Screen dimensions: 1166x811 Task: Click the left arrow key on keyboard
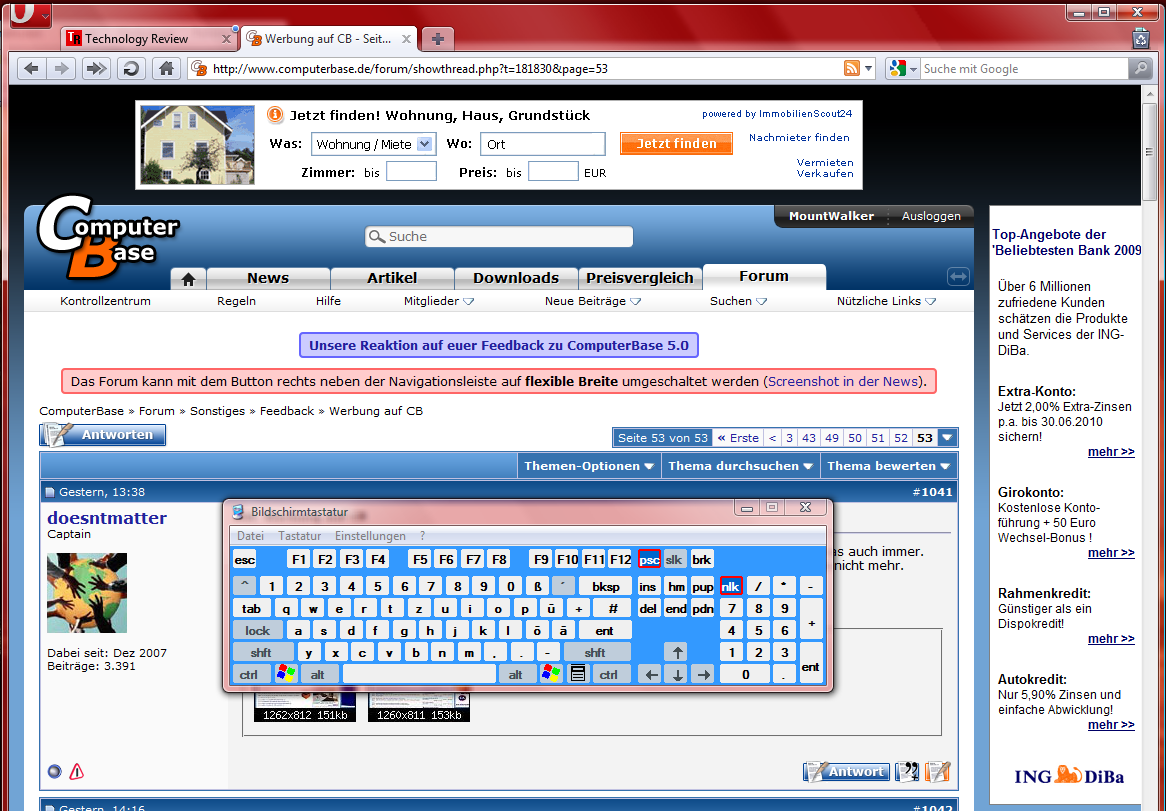click(651, 674)
